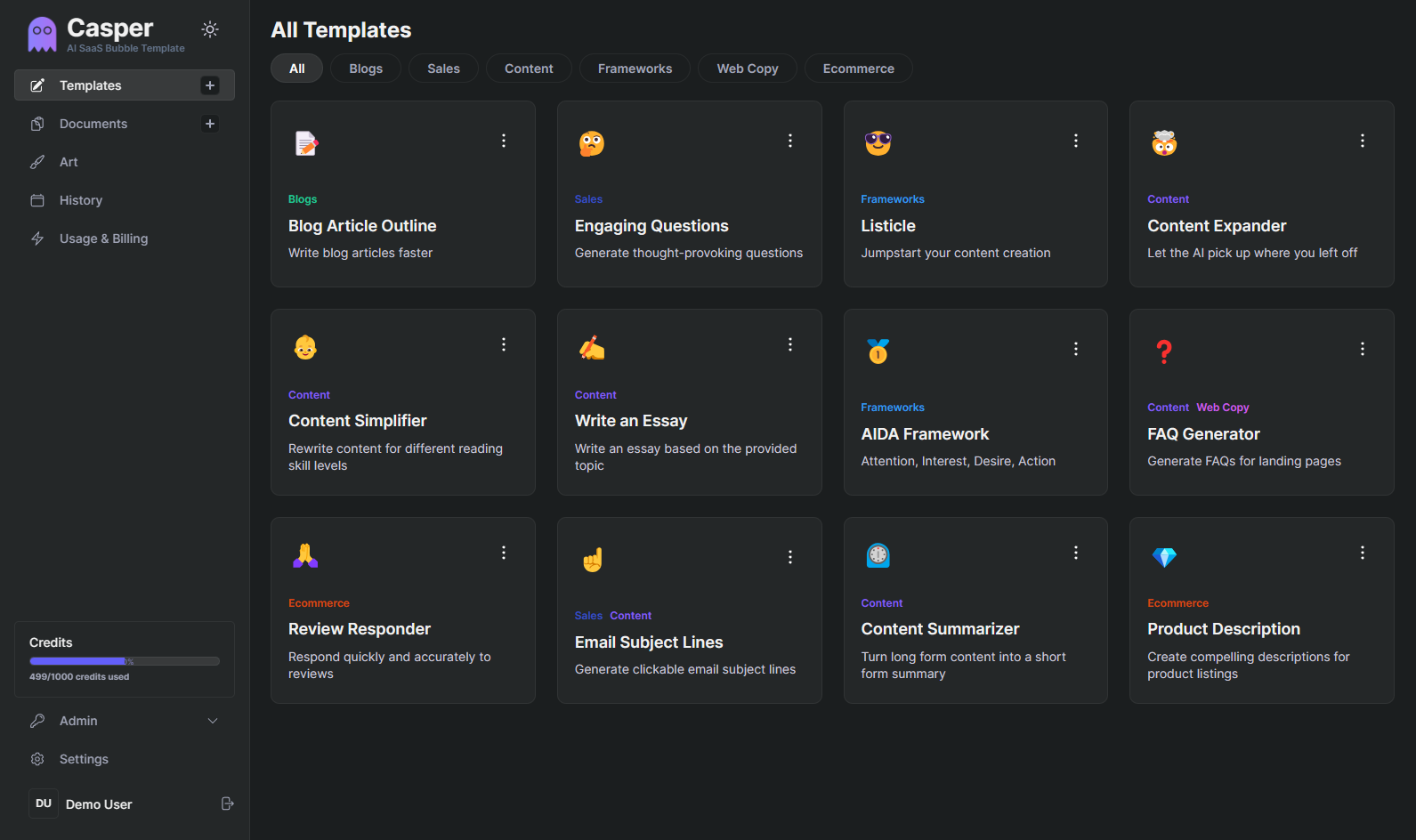Screen dimensions: 1416x840
Task: Click the Frameworks tag on Listicle card
Action: 893,199
